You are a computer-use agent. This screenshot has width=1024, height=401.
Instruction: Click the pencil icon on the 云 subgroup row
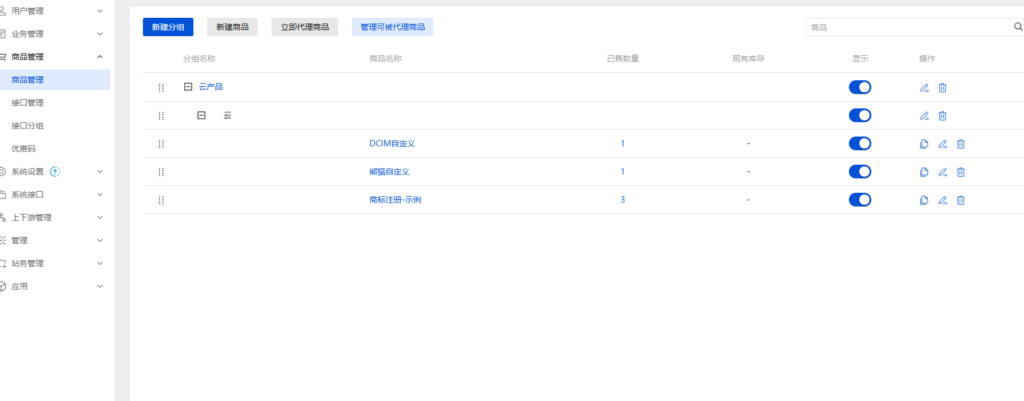click(924, 116)
